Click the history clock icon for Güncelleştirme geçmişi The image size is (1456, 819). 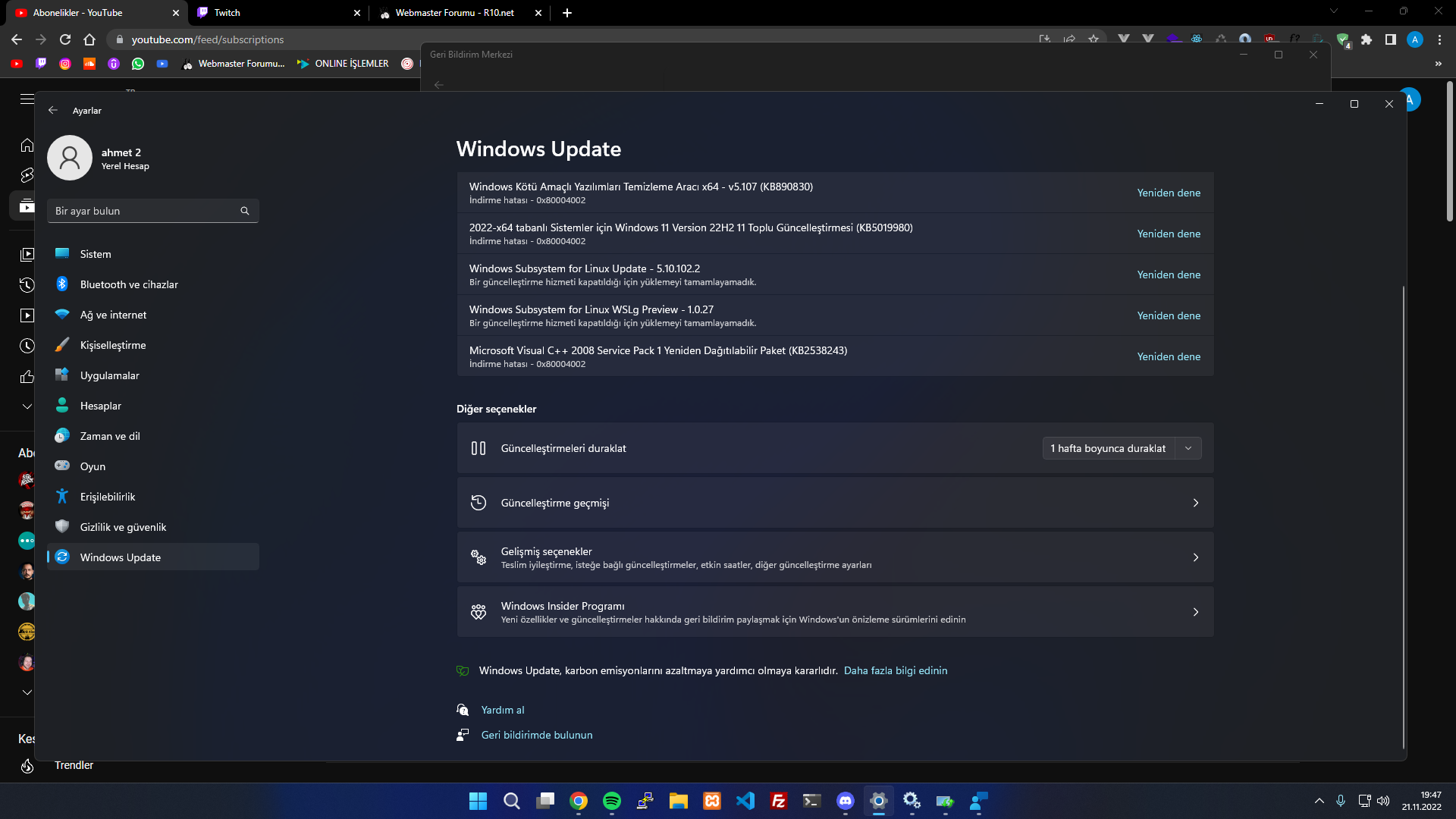pos(479,503)
